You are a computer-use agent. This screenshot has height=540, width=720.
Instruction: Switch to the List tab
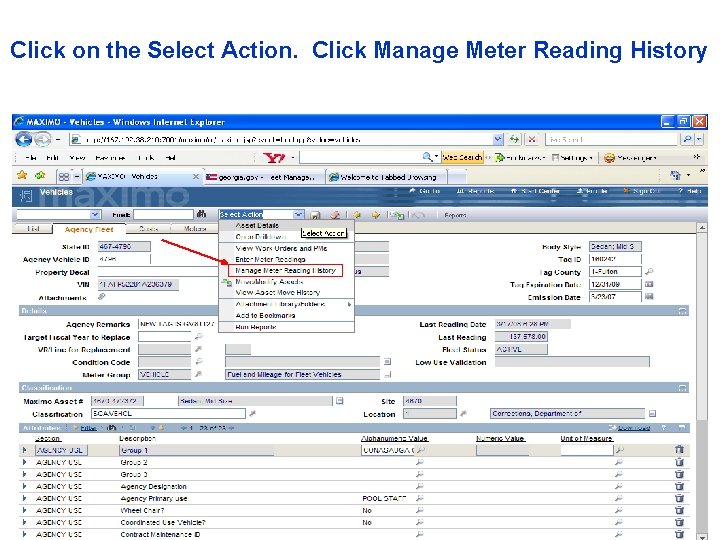tap(33, 228)
